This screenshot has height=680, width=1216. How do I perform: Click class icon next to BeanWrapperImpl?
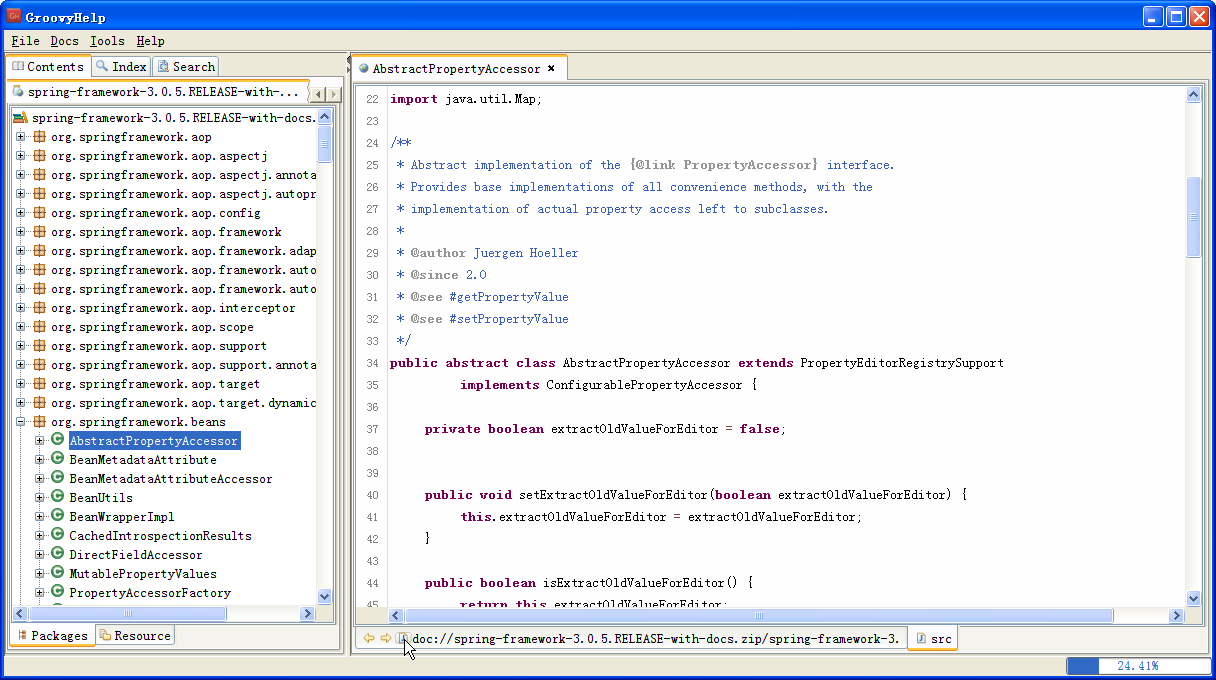pos(58,517)
